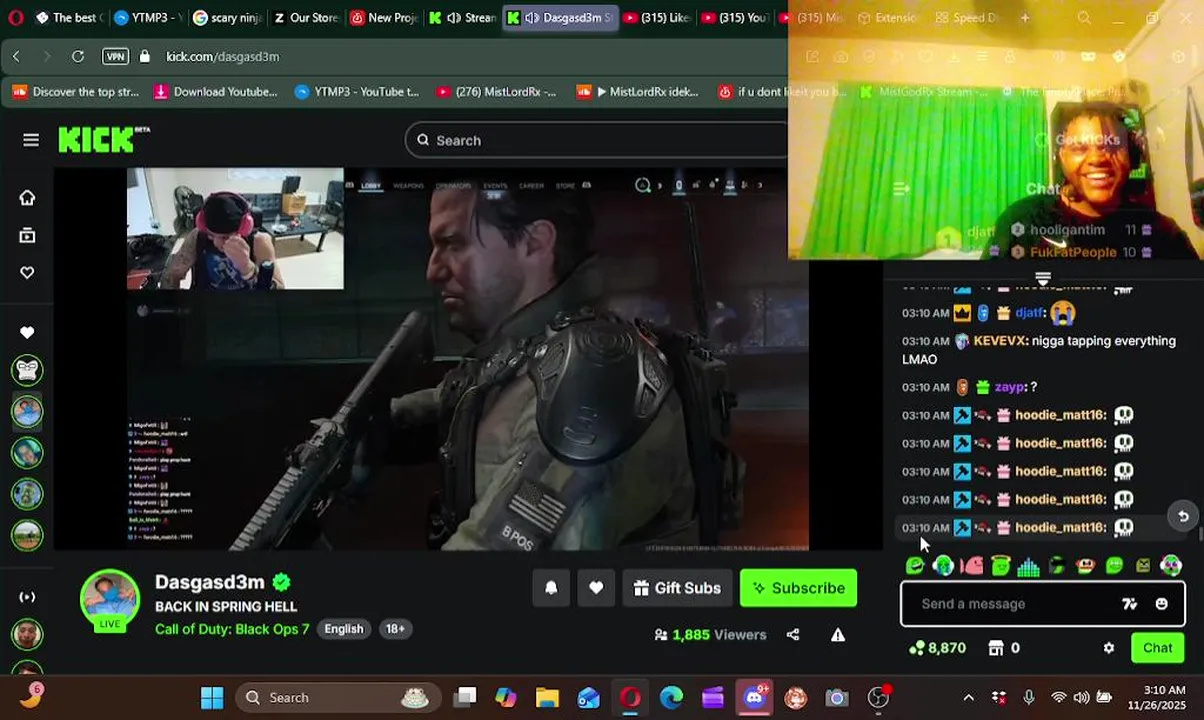This screenshot has width=1204, height=720.
Task: Open Discord from the taskbar
Action: click(754, 697)
